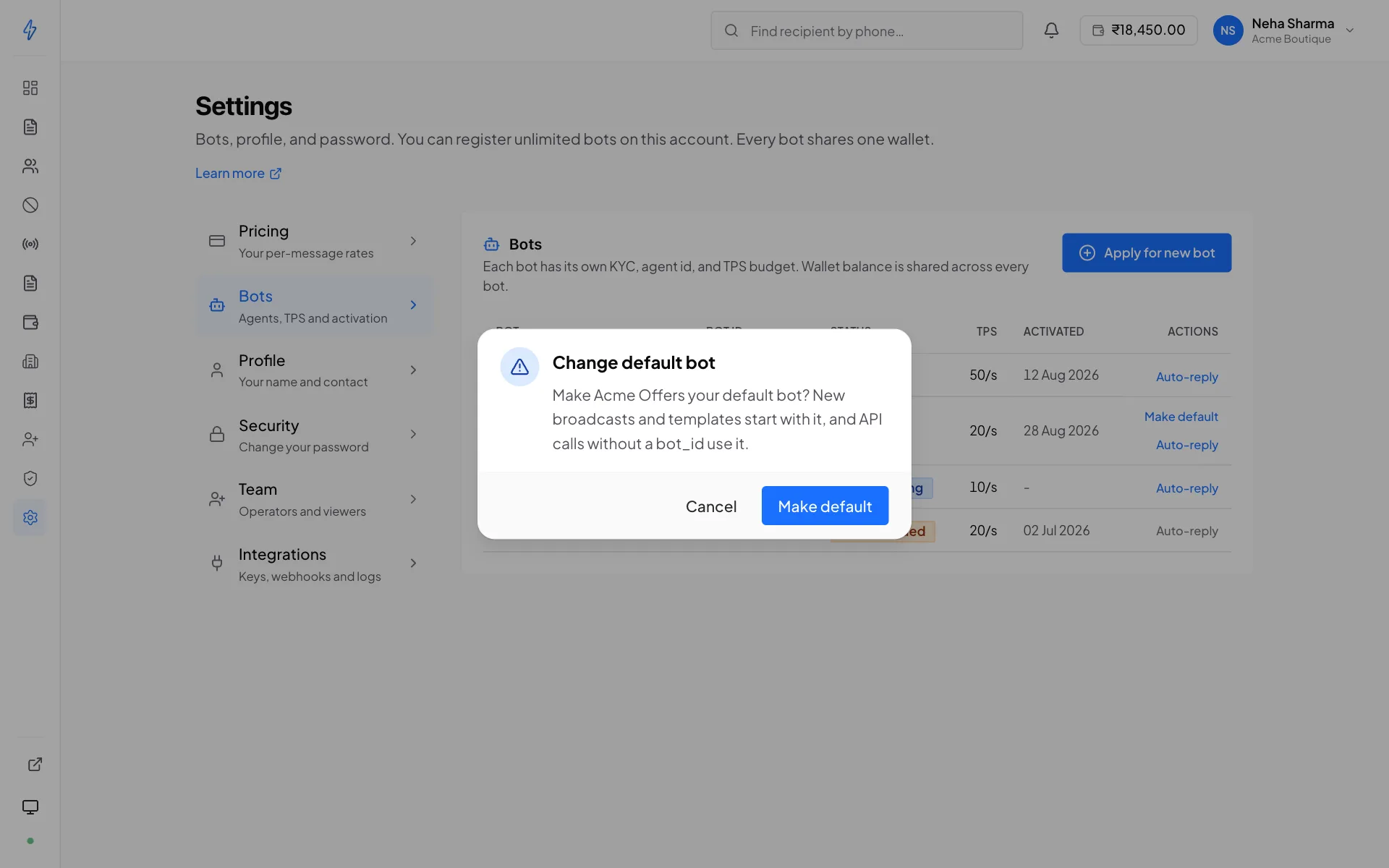Select the Integrations settings menu item
Screen dimensions: 1389x868
(x=315, y=564)
